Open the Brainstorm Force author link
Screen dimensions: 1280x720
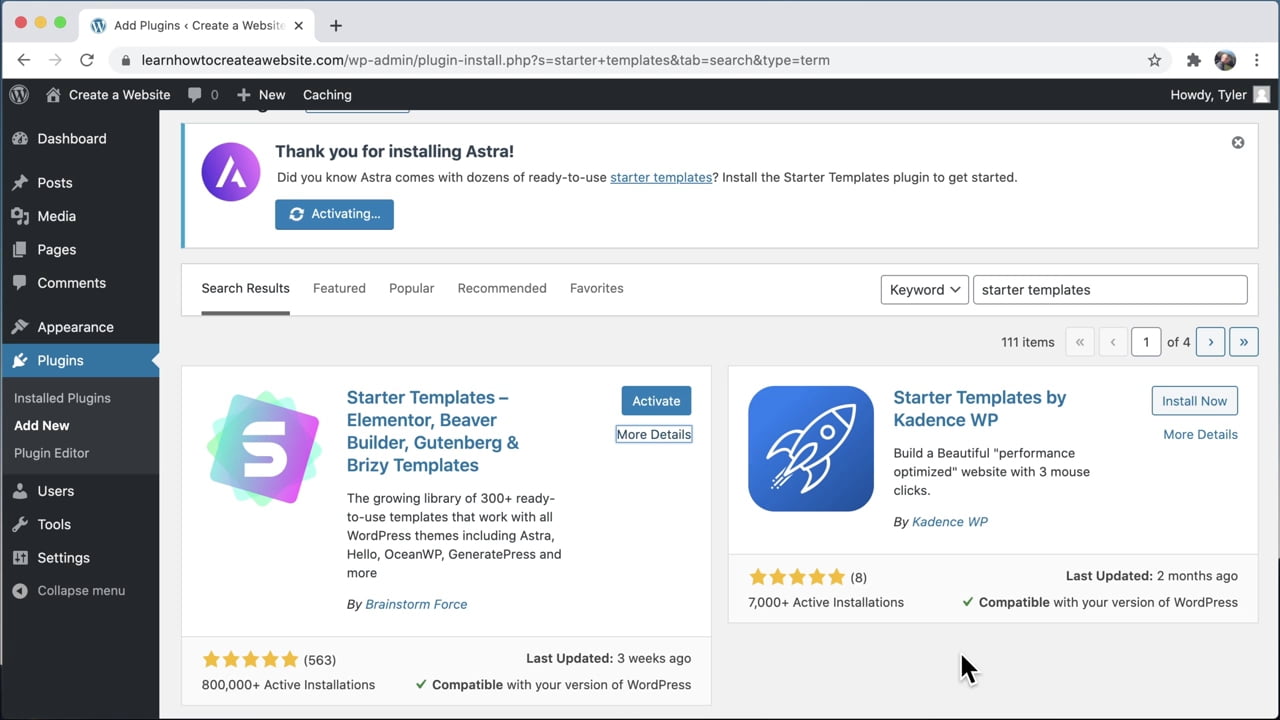click(416, 604)
